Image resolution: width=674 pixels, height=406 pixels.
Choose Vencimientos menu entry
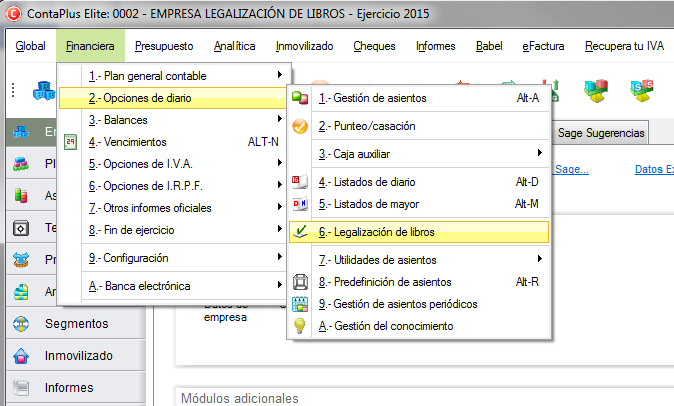point(173,142)
